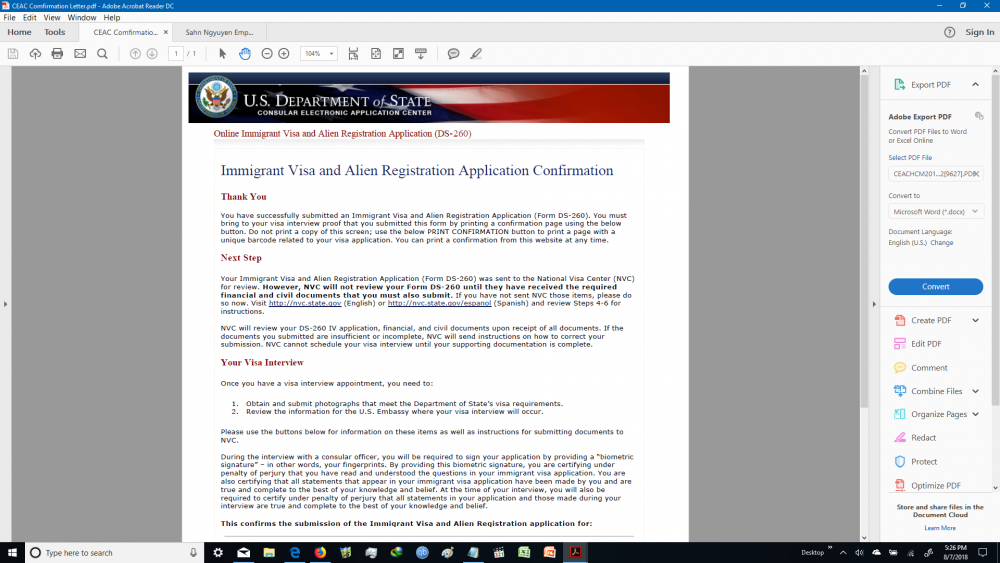Open the nvc.state.gov/espanol link
The image size is (1000, 563).
(439, 303)
